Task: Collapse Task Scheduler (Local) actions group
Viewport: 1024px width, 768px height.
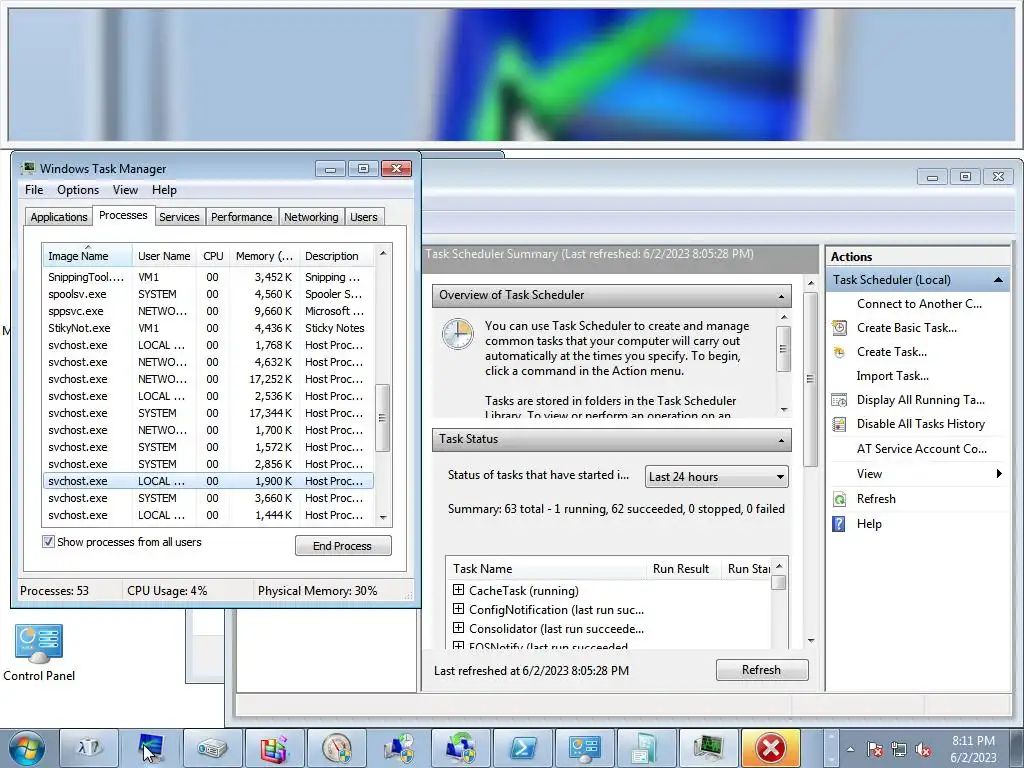Action: point(998,280)
